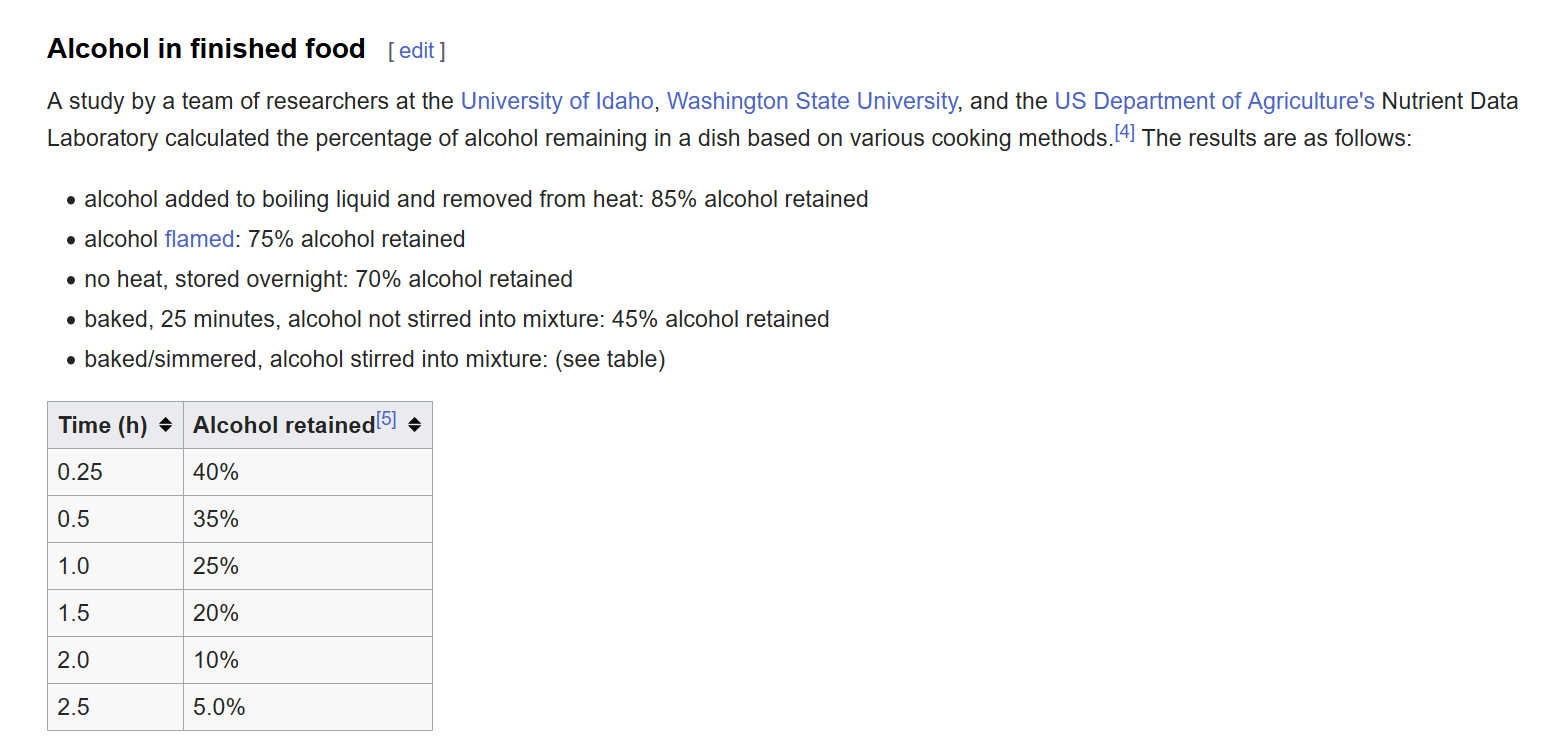Open the flamed link in the list
The width and height of the screenshot is (1565, 751).
click(199, 239)
